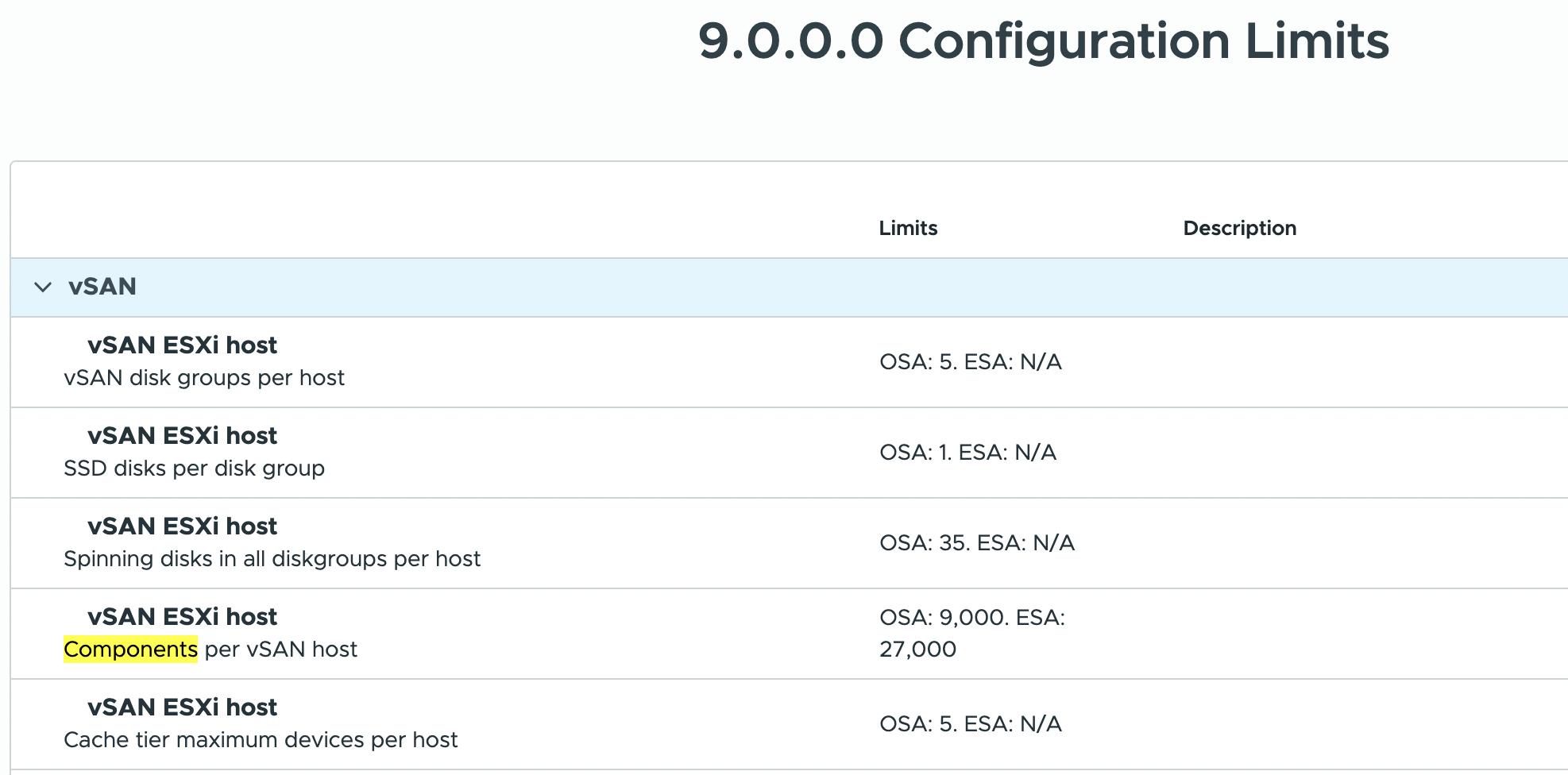The height and width of the screenshot is (775, 1568).
Task: Click Cache tier maximum devices per host
Action: (x=261, y=740)
